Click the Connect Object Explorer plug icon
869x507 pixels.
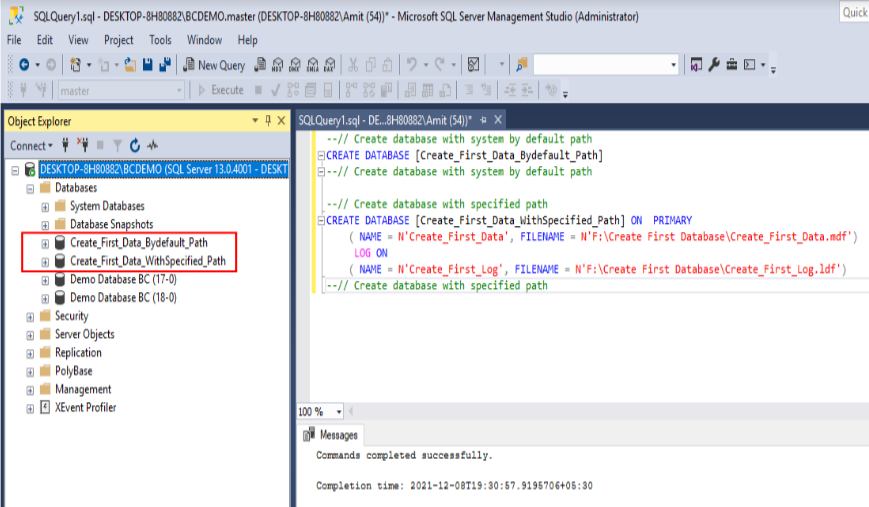(x=65, y=145)
